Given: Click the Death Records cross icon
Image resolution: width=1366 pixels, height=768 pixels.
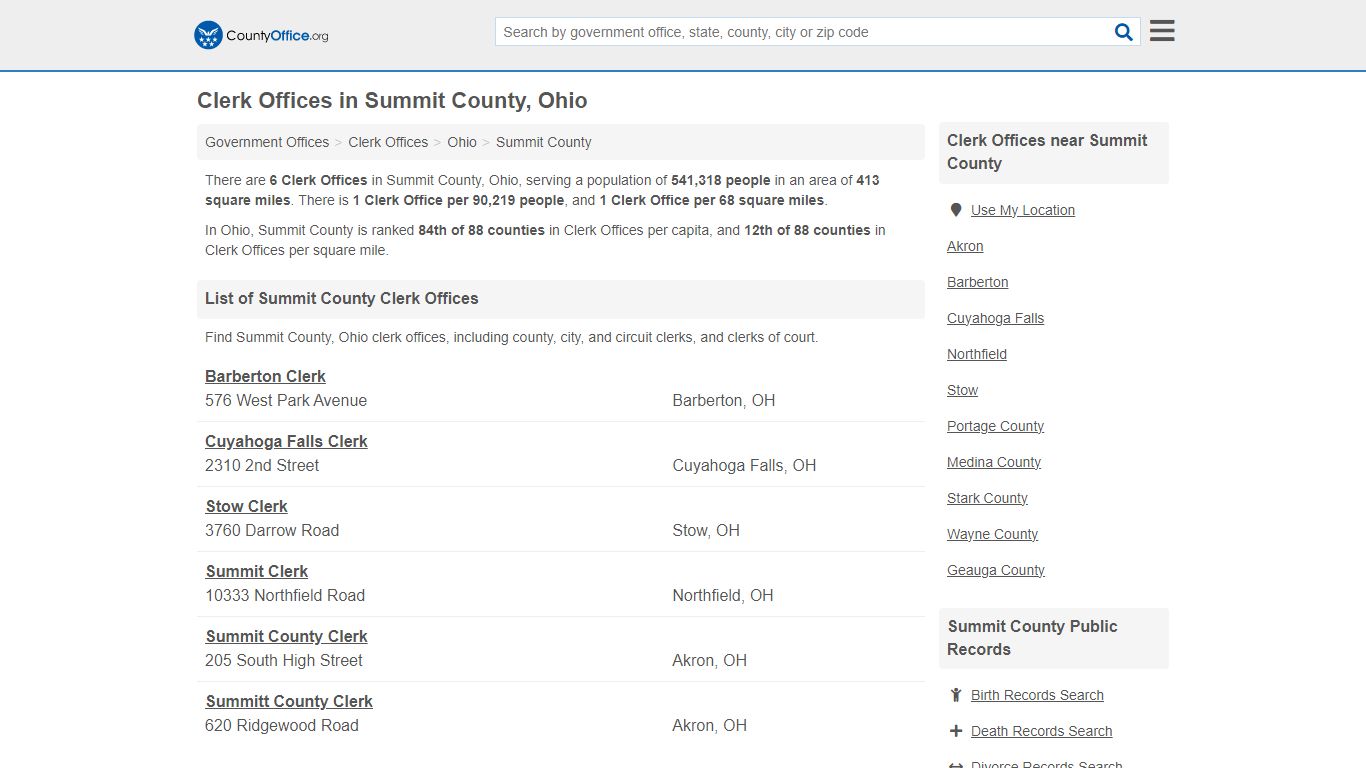Looking at the screenshot, I should coord(956,731).
